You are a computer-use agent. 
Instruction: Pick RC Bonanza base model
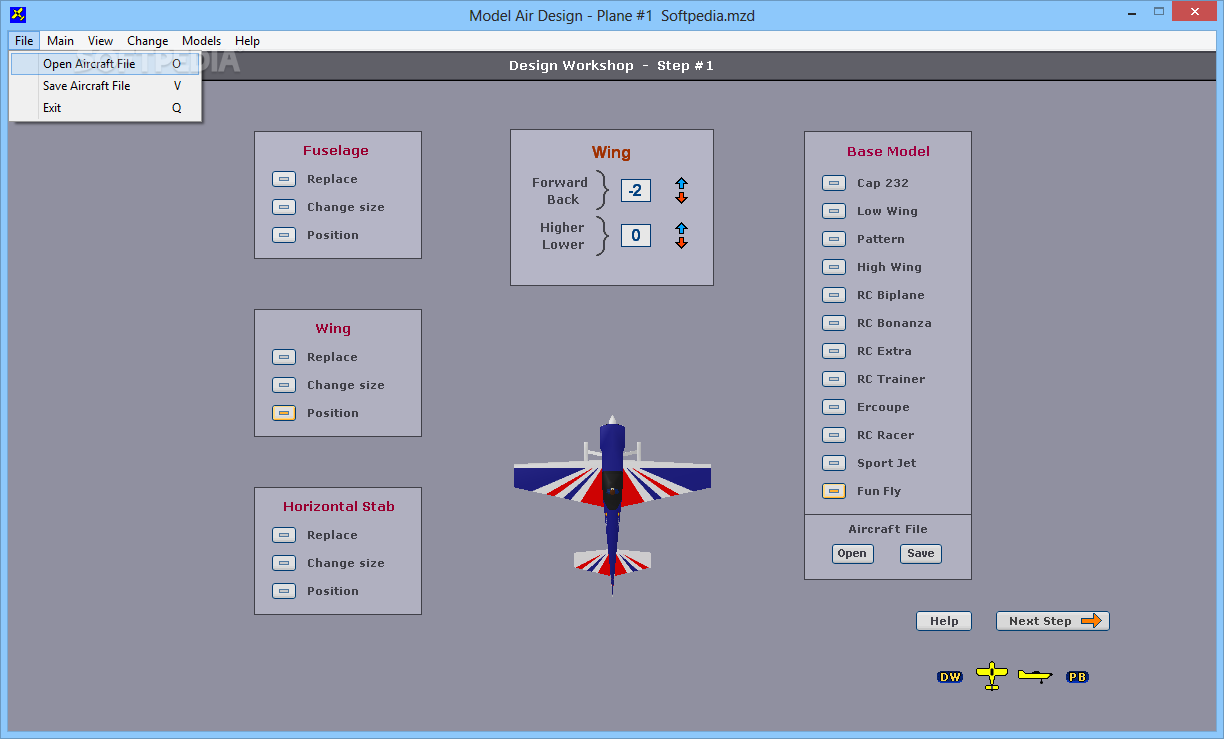coord(834,323)
